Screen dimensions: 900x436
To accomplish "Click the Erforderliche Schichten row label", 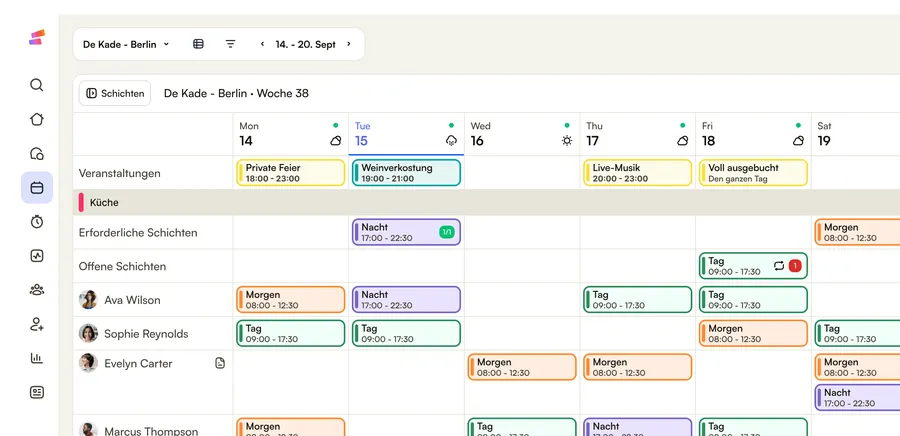I will 138,232.
